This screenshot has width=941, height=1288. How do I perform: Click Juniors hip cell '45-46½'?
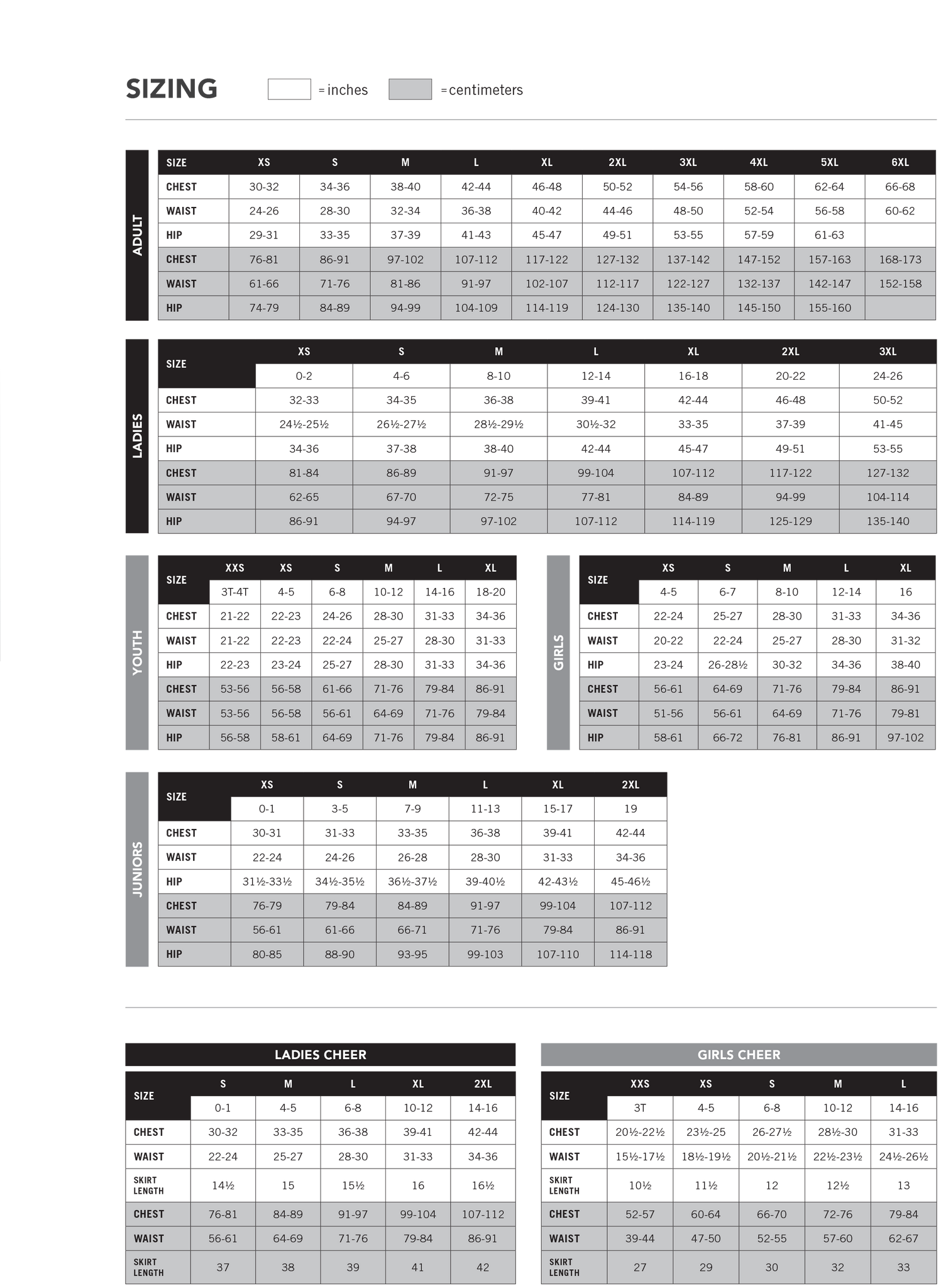[x=630, y=882]
